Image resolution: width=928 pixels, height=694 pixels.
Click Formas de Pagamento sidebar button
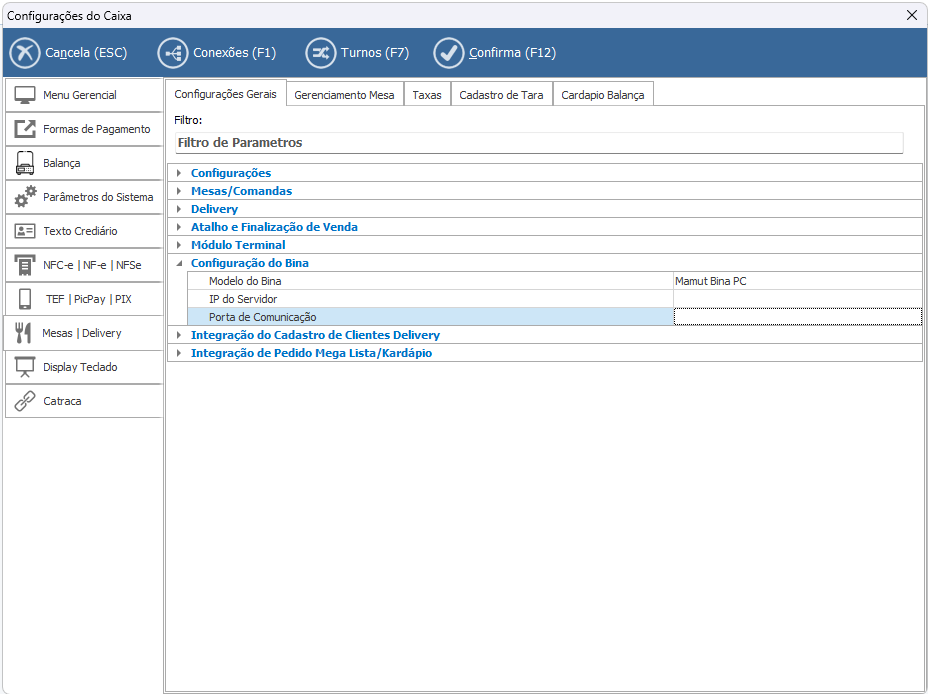click(83, 129)
